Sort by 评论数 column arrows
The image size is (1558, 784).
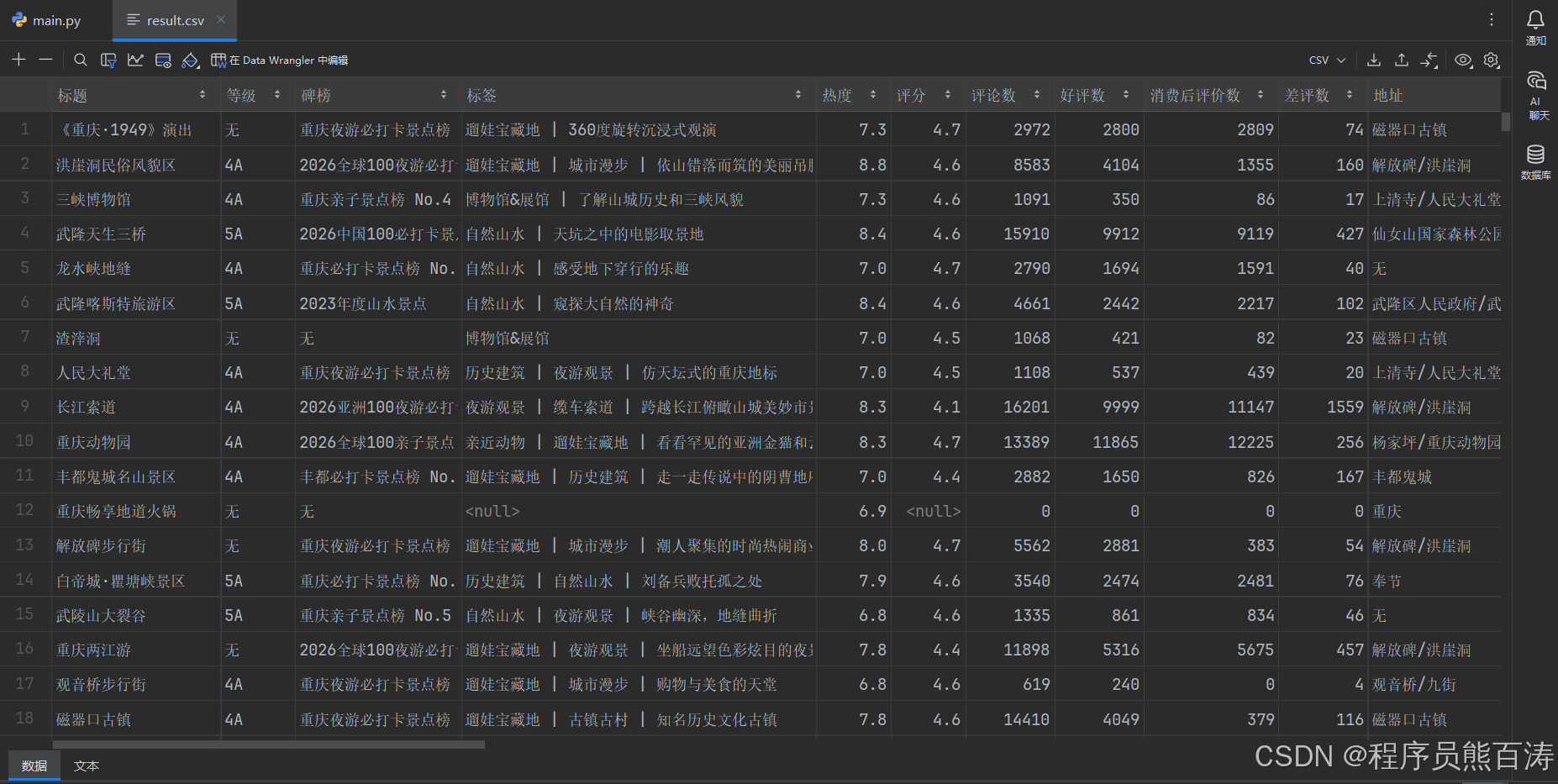[x=1037, y=95]
